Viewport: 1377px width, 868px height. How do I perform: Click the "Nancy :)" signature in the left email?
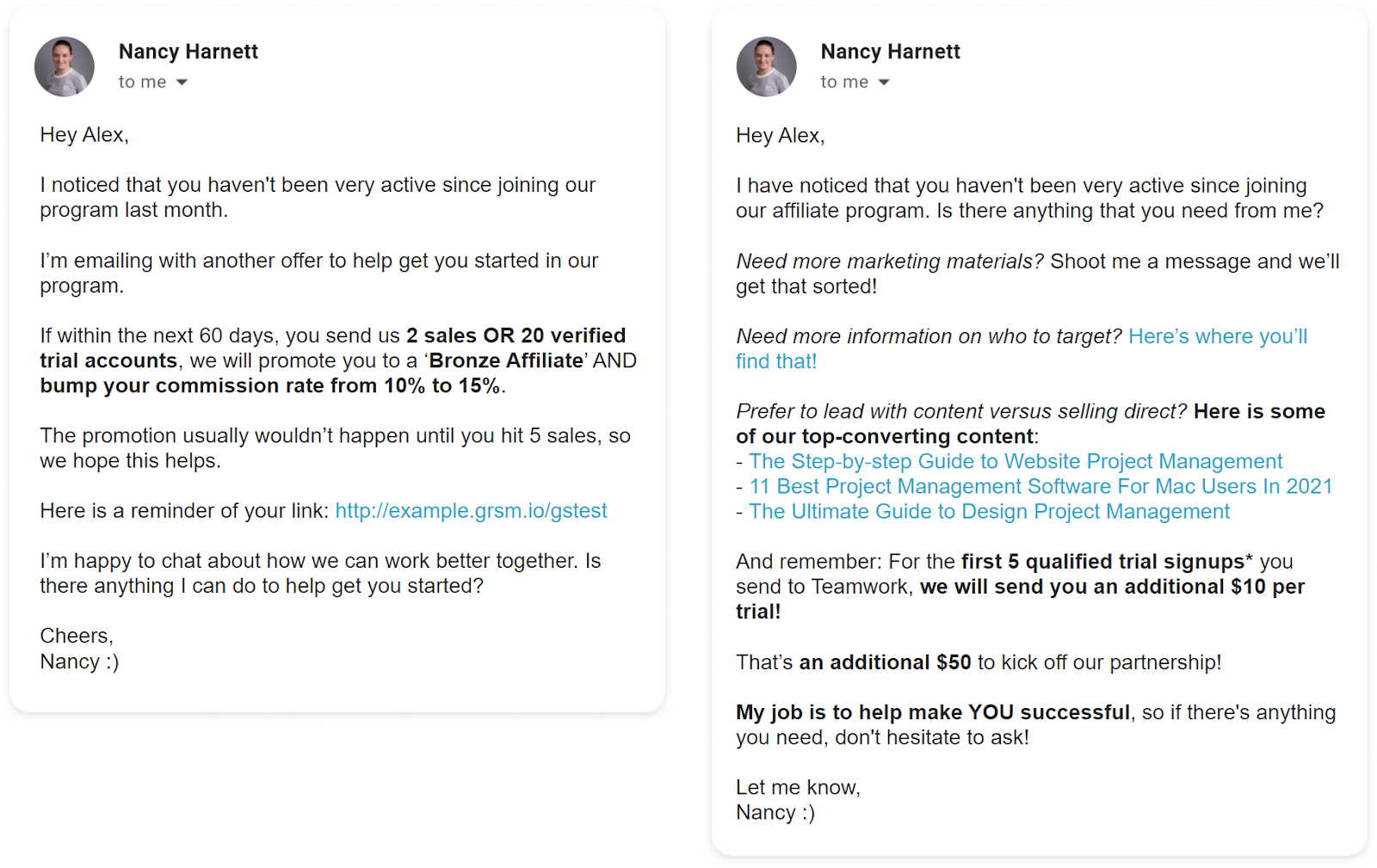tap(79, 662)
